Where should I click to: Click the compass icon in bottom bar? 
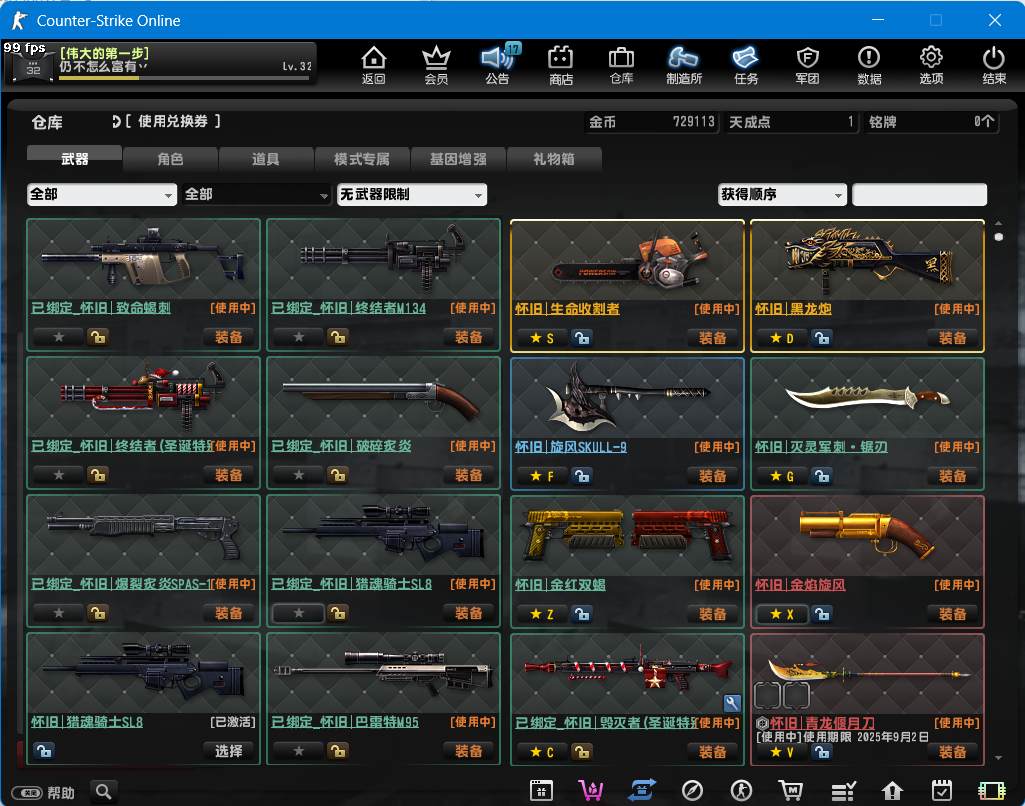point(692,791)
